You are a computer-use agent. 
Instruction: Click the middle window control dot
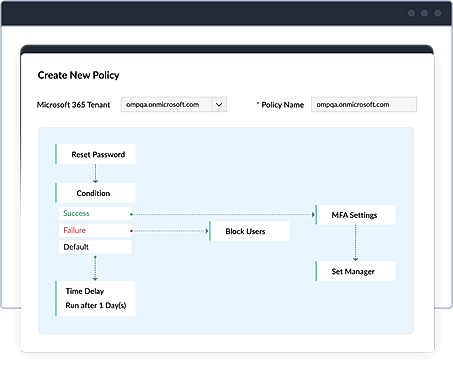(x=424, y=13)
